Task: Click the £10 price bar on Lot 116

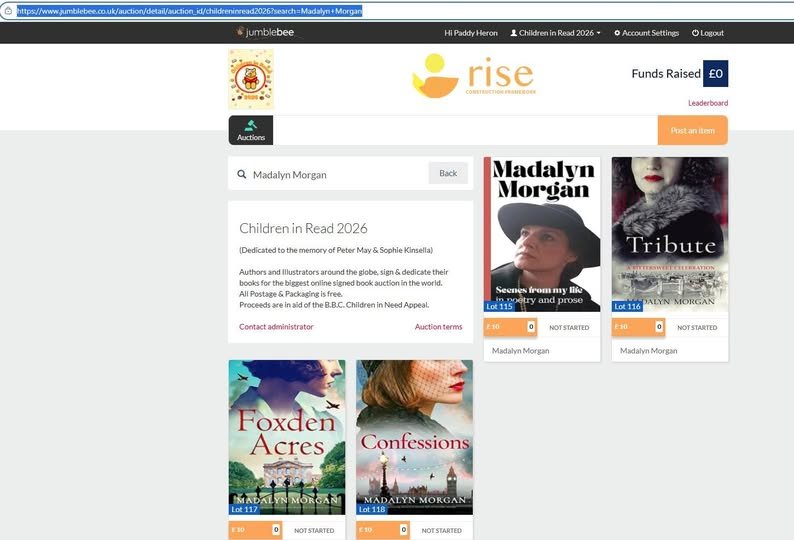Action: click(x=639, y=327)
